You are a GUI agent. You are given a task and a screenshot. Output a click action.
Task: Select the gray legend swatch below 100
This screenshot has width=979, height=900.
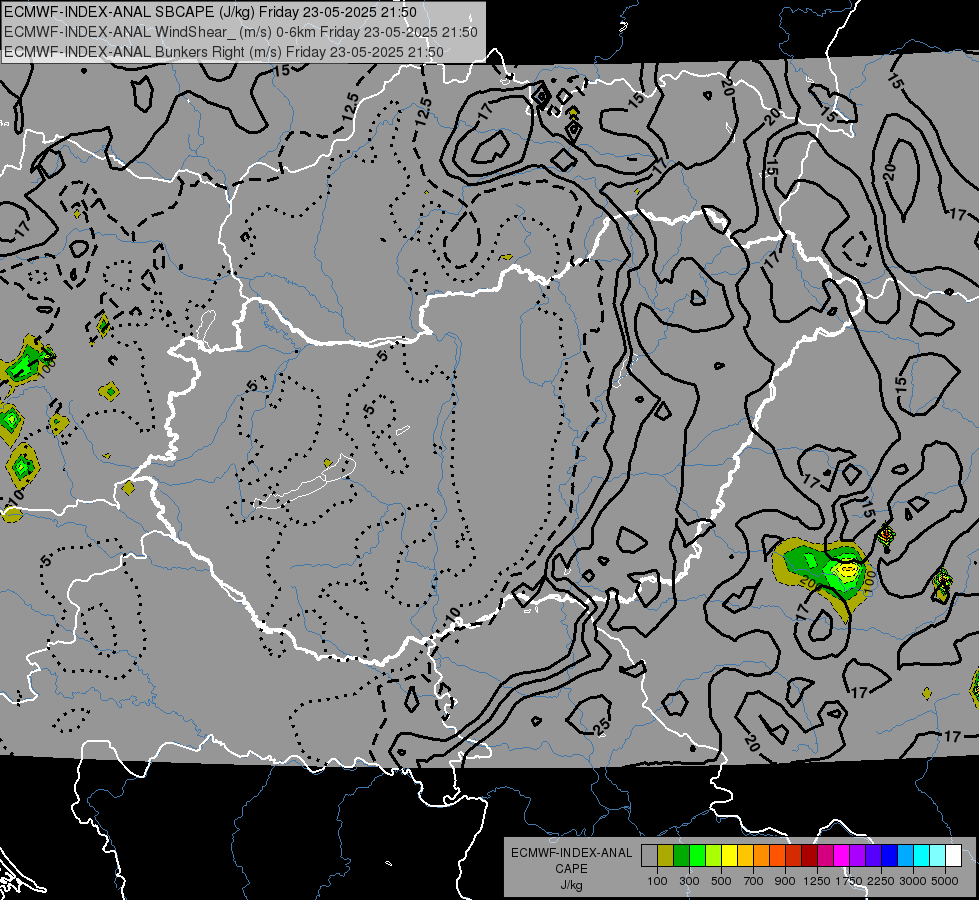point(649,855)
